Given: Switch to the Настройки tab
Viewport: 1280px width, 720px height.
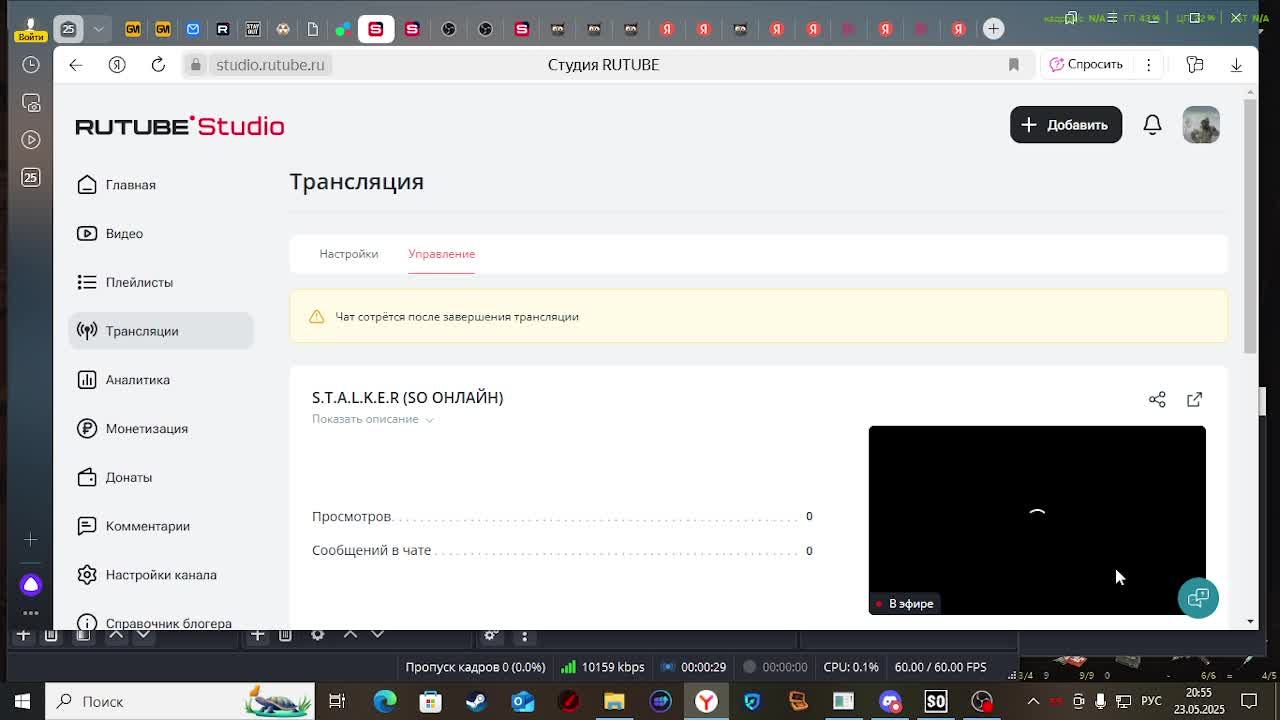Looking at the screenshot, I should click(x=348, y=254).
